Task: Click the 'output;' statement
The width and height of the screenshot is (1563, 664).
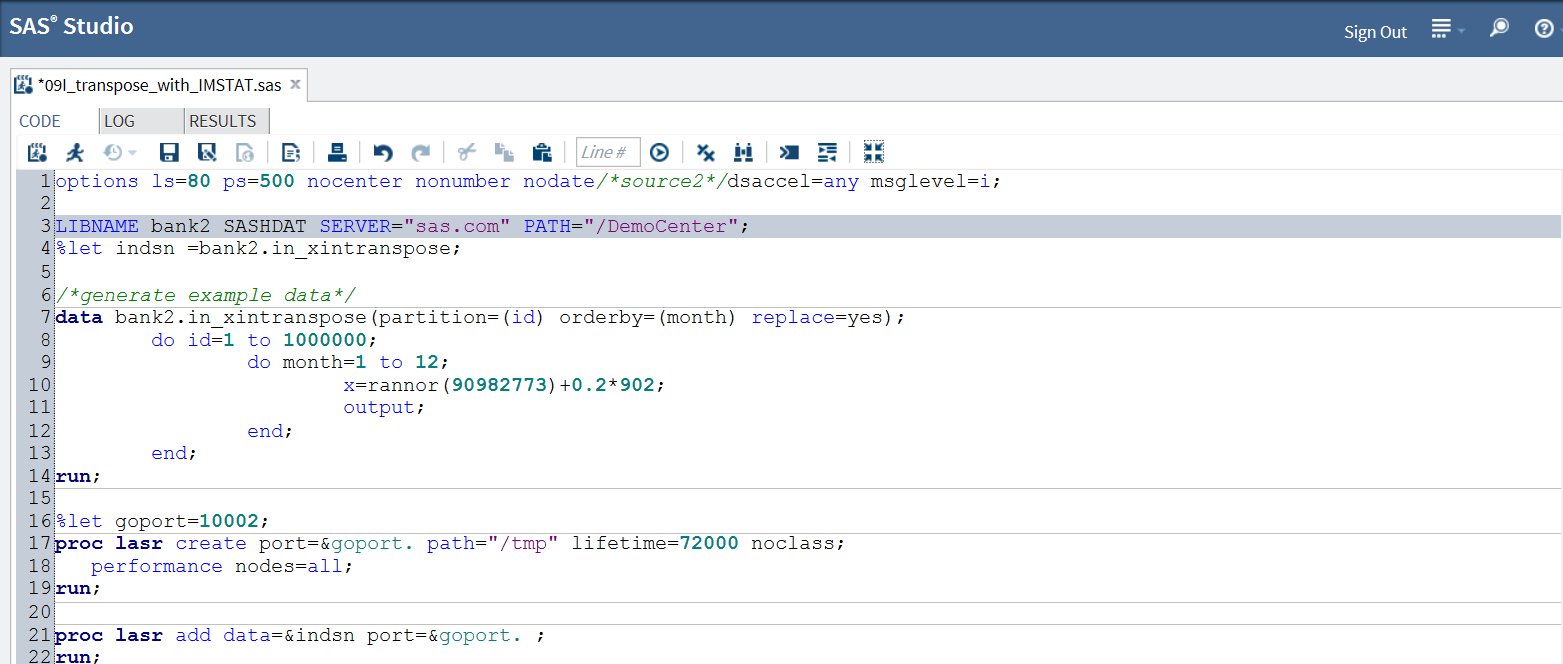Action: 385,407
